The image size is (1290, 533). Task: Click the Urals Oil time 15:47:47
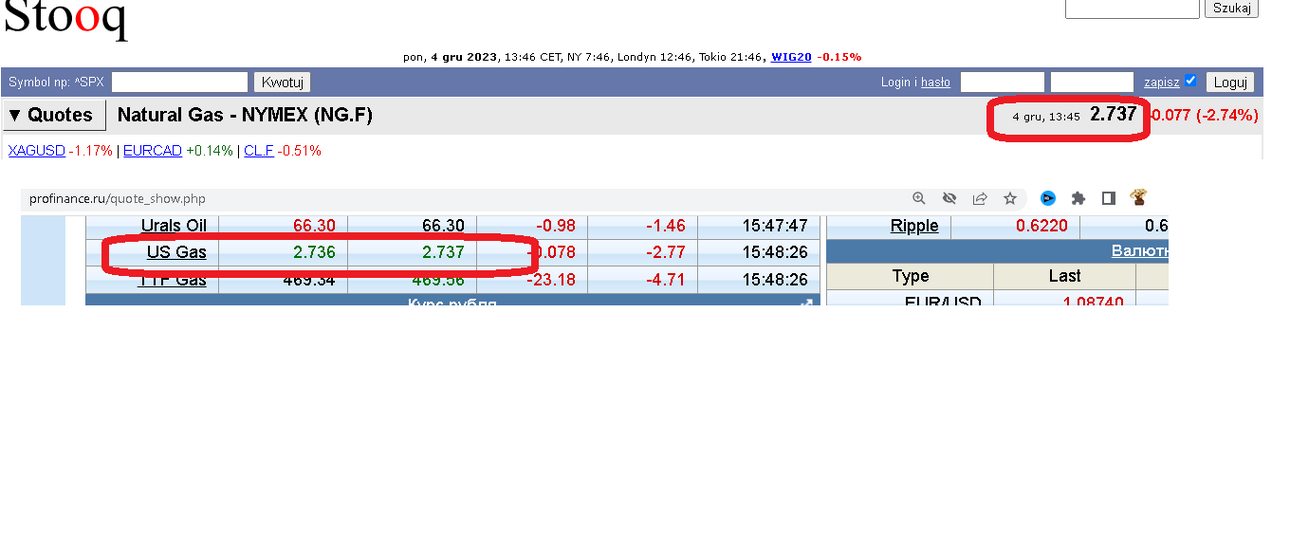pyautogui.click(x=775, y=226)
